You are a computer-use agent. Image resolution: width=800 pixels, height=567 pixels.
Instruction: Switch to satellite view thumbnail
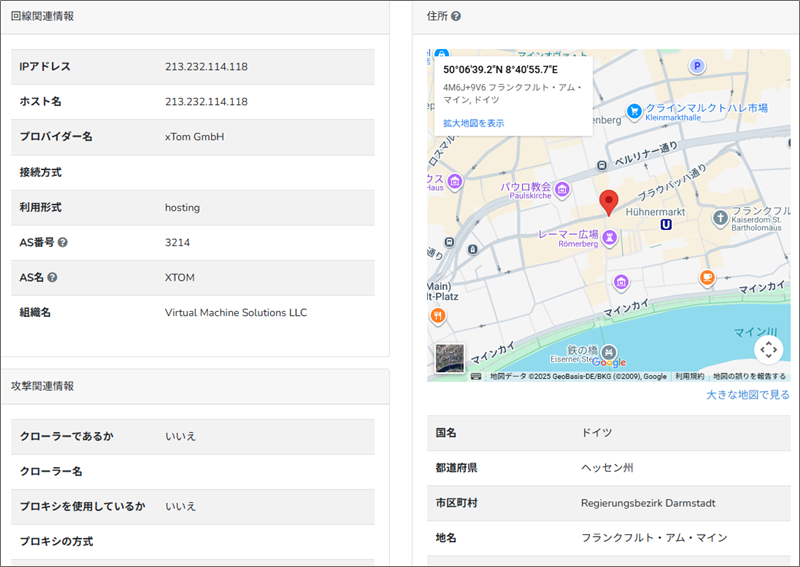pyautogui.click(x=449, y=358)
